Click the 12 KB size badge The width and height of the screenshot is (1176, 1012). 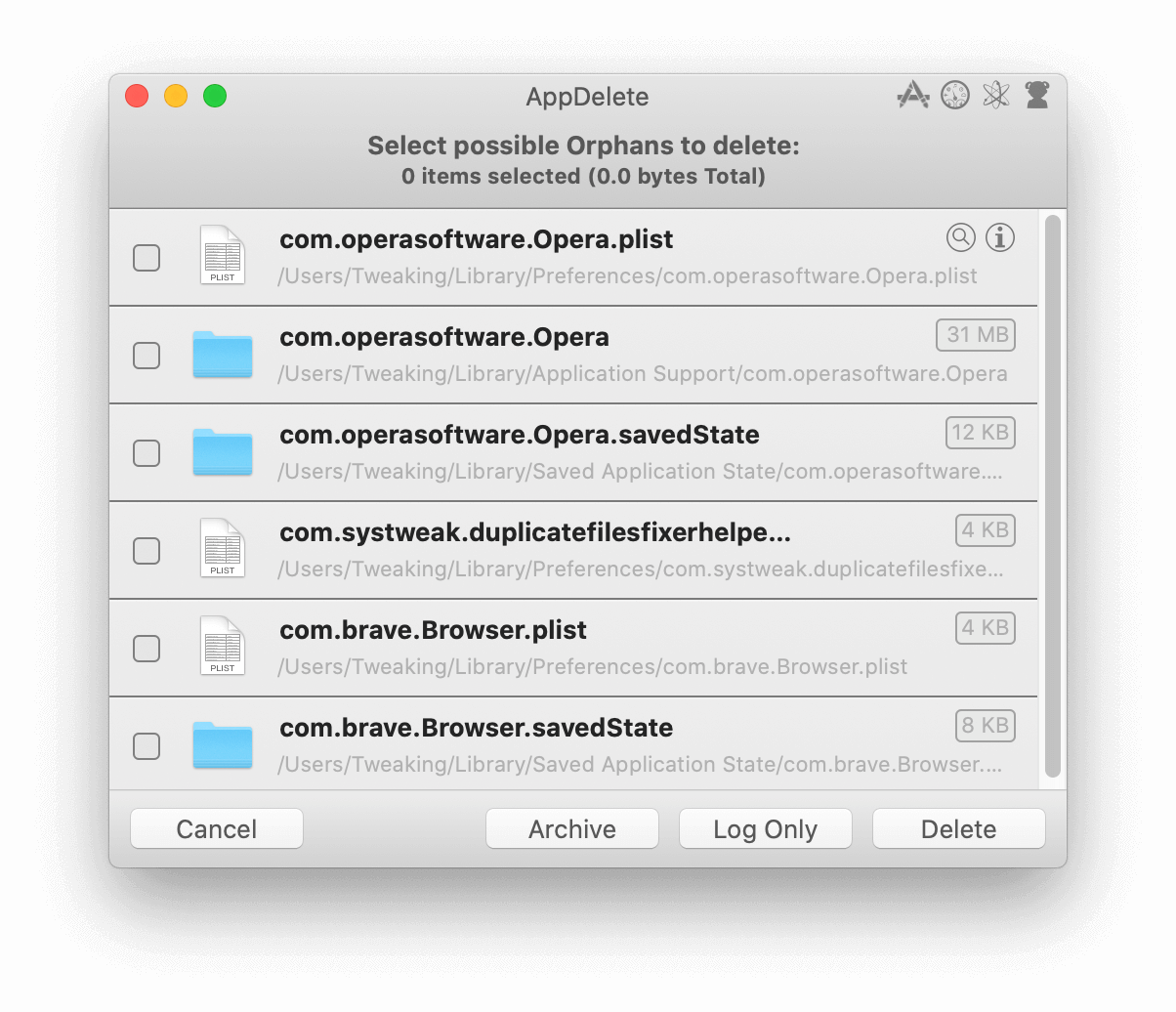coord(981,433)
